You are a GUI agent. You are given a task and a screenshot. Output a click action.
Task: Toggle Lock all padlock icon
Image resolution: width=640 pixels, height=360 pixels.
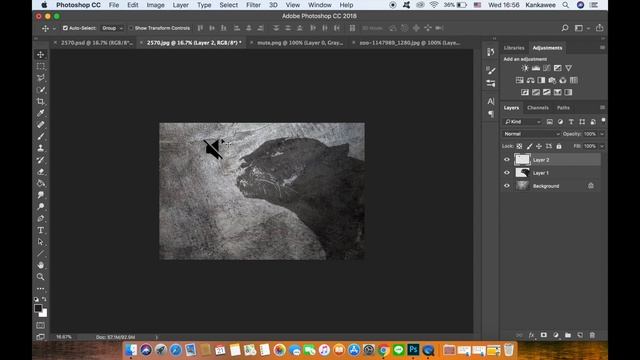(x=559, y=146)
